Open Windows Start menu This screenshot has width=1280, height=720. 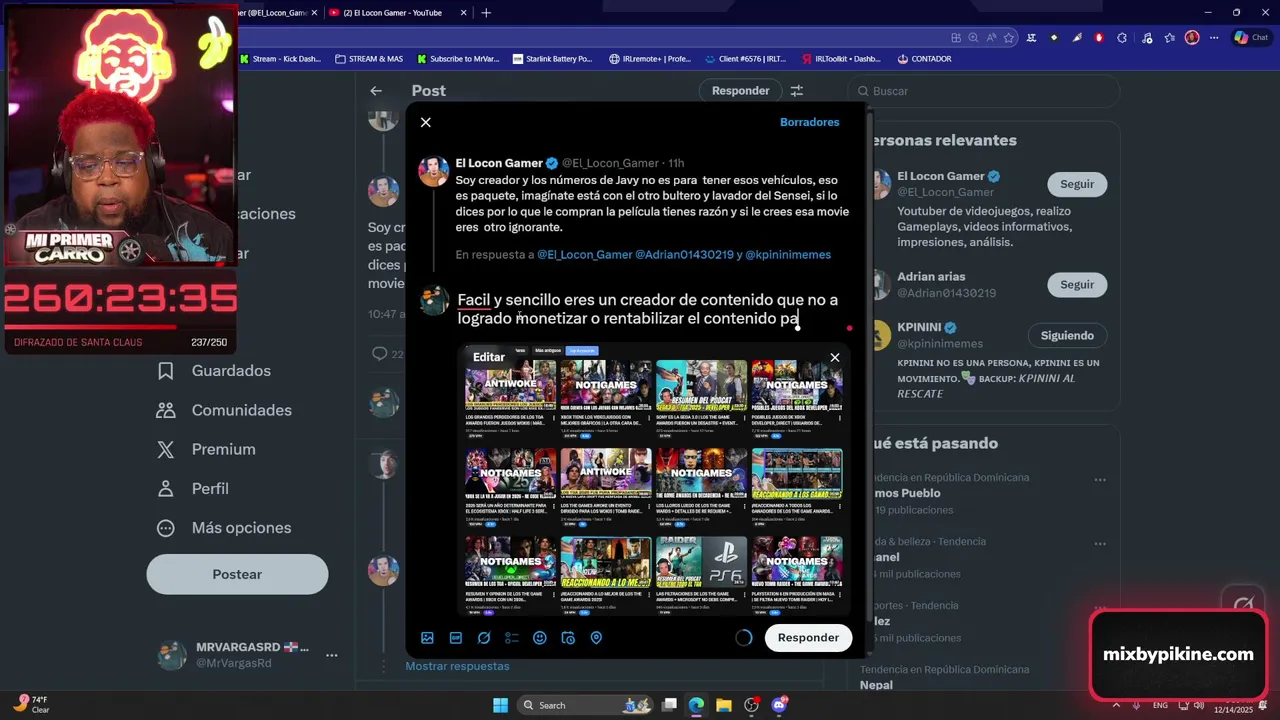tap(500, 705)
